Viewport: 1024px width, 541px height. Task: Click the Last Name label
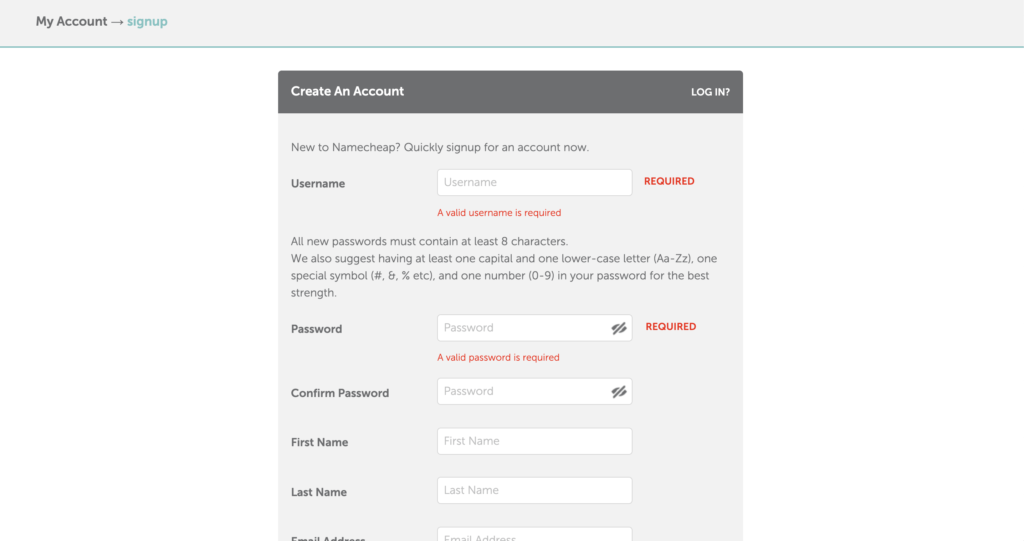(x=318, y=492)
